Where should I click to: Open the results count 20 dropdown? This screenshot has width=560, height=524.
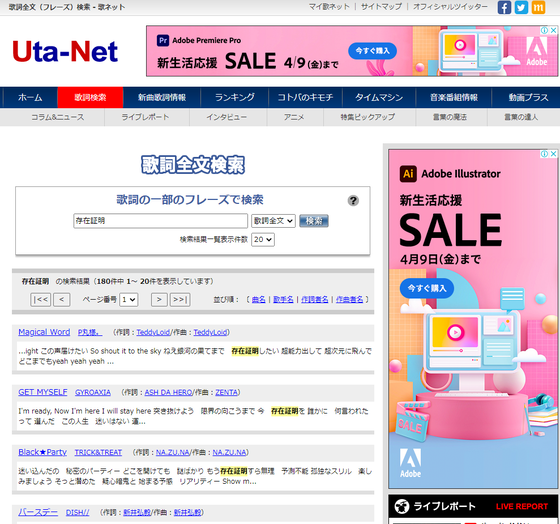click(263, 239)
